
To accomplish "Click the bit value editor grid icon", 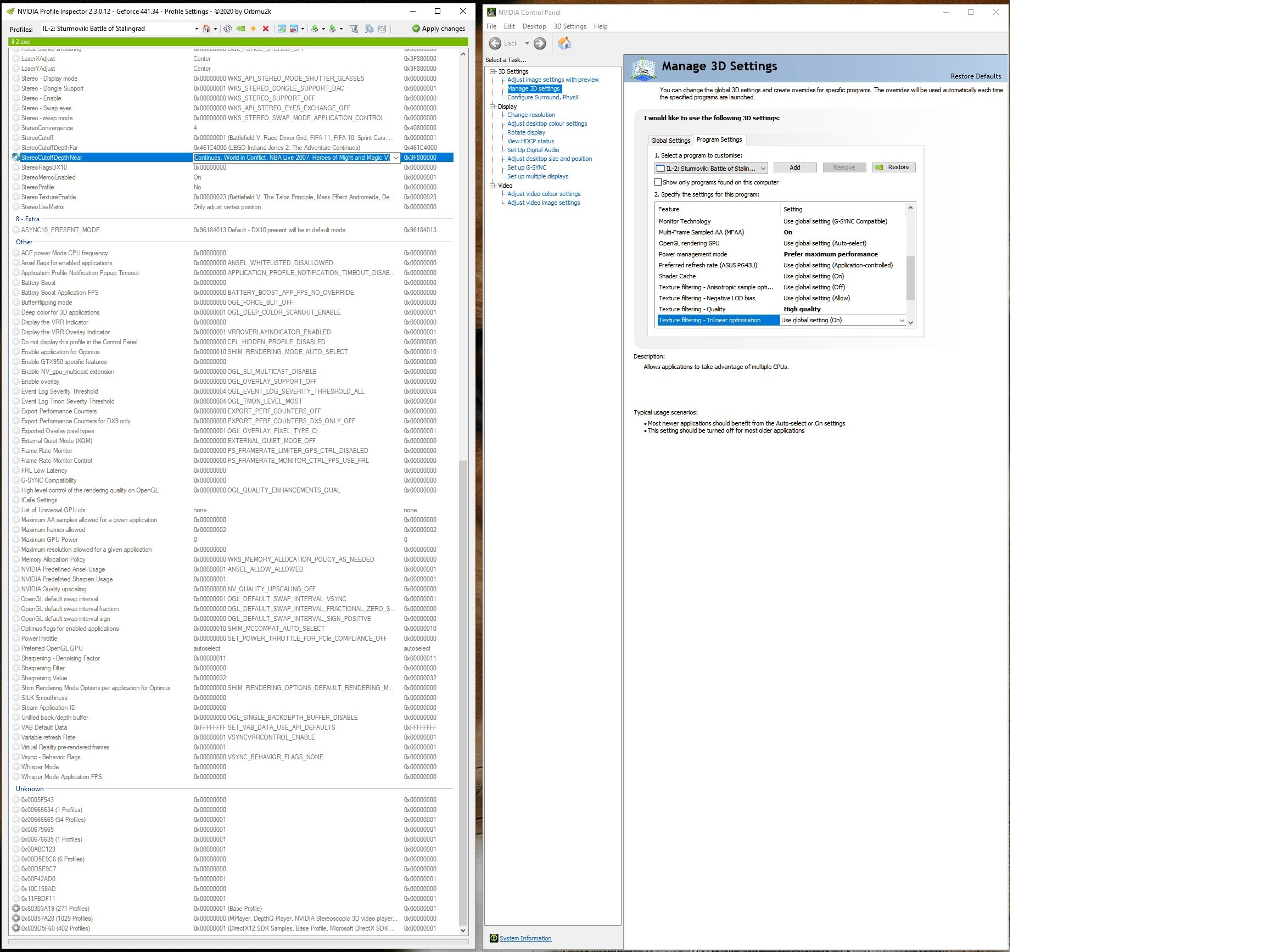I will 382,29.
